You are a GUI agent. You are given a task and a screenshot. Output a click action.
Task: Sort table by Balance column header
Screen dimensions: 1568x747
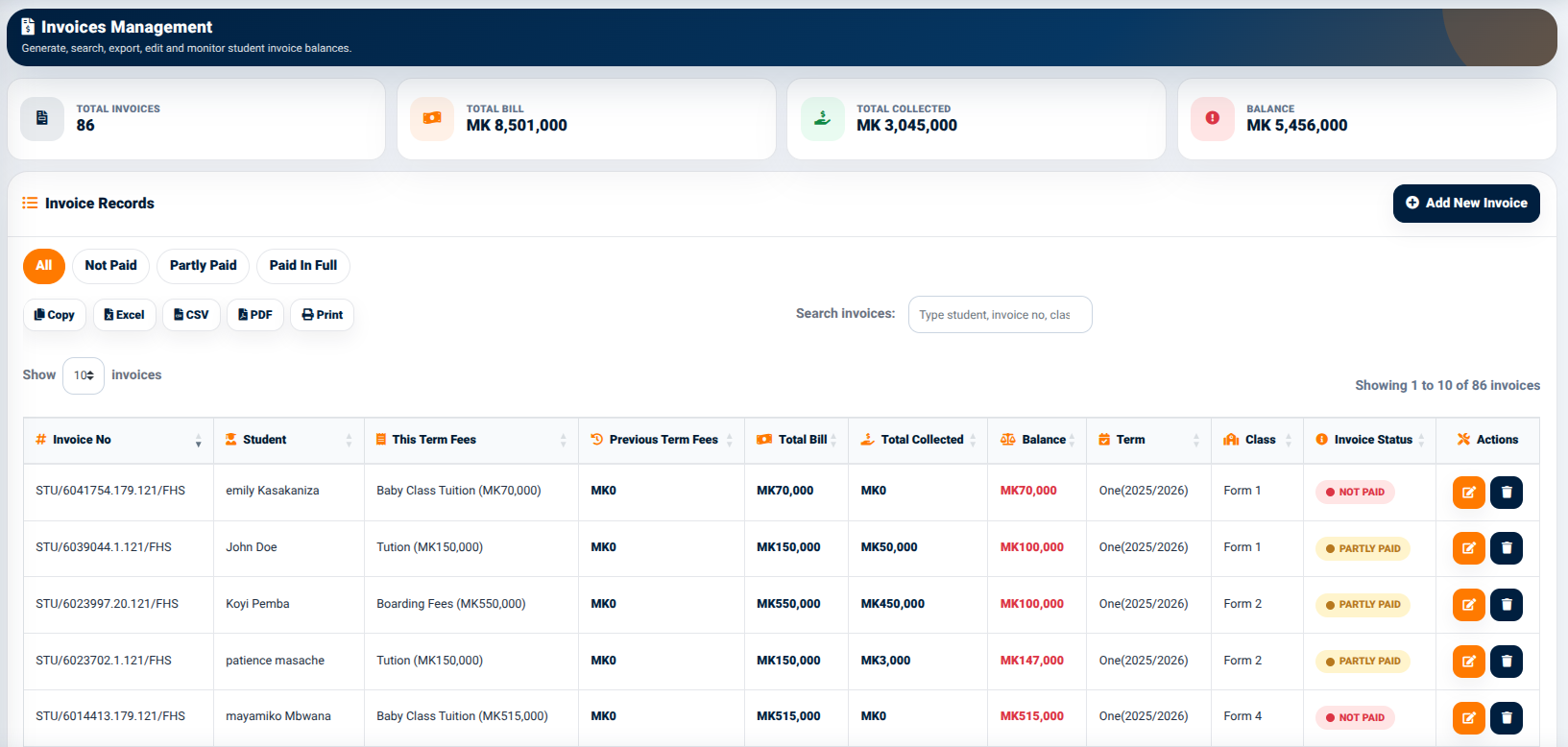pos(1037,440)
